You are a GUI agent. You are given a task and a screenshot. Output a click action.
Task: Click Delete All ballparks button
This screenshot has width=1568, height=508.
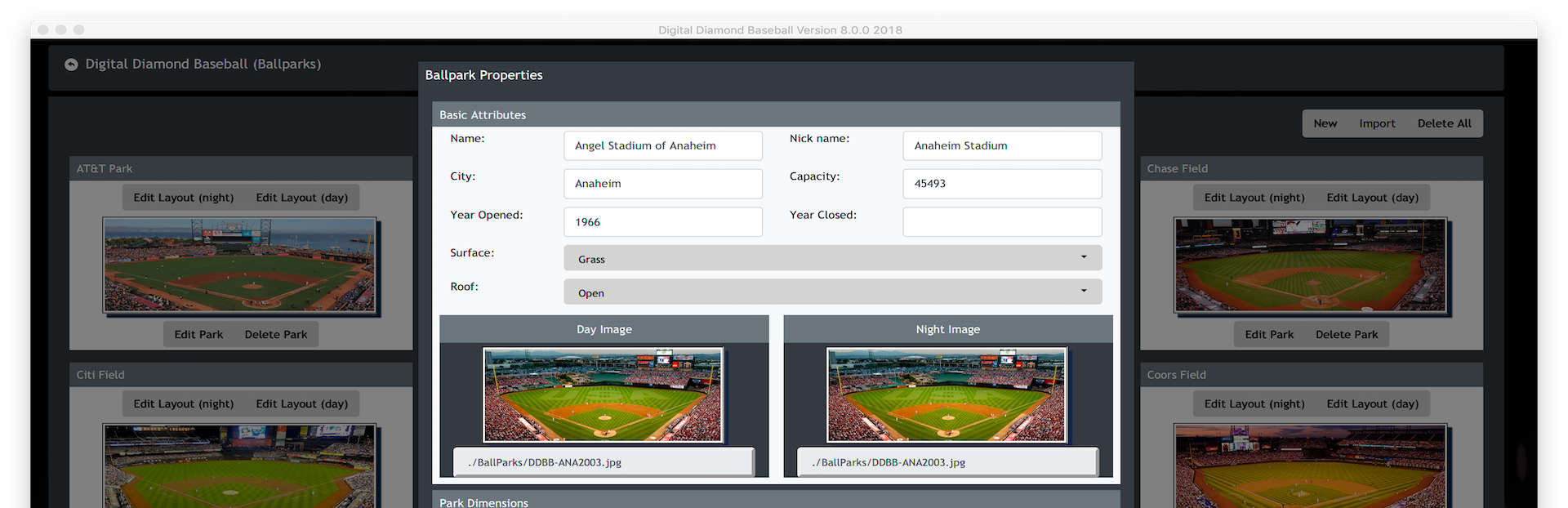pyautogui.click(x=1444, y=123)
